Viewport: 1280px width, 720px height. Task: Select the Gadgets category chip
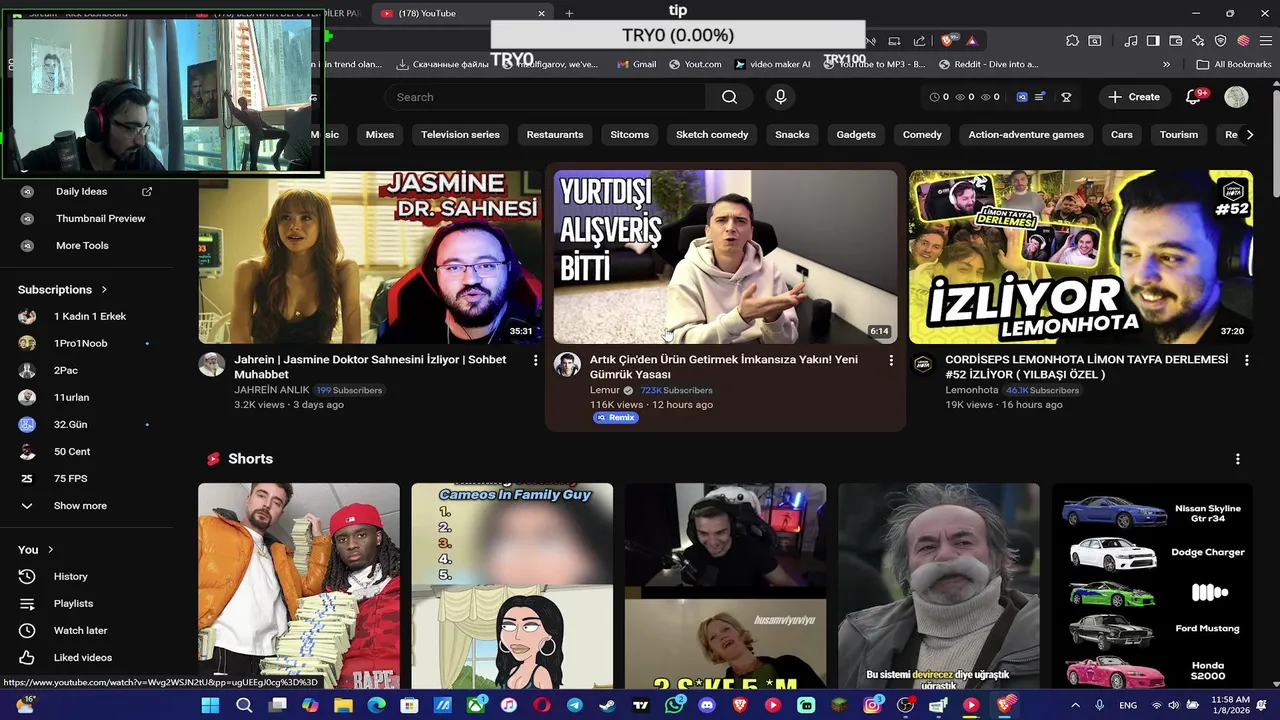coord(856,135)
